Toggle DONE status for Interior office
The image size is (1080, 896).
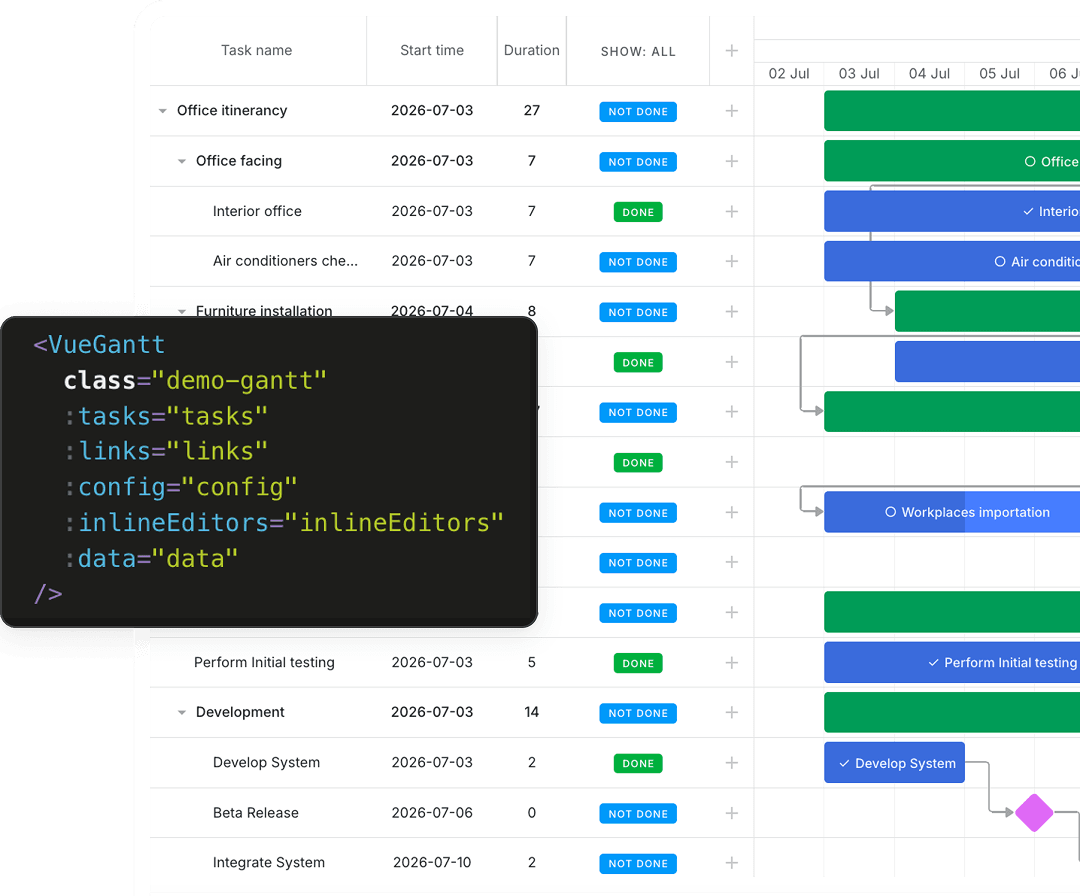click(638, 212)
